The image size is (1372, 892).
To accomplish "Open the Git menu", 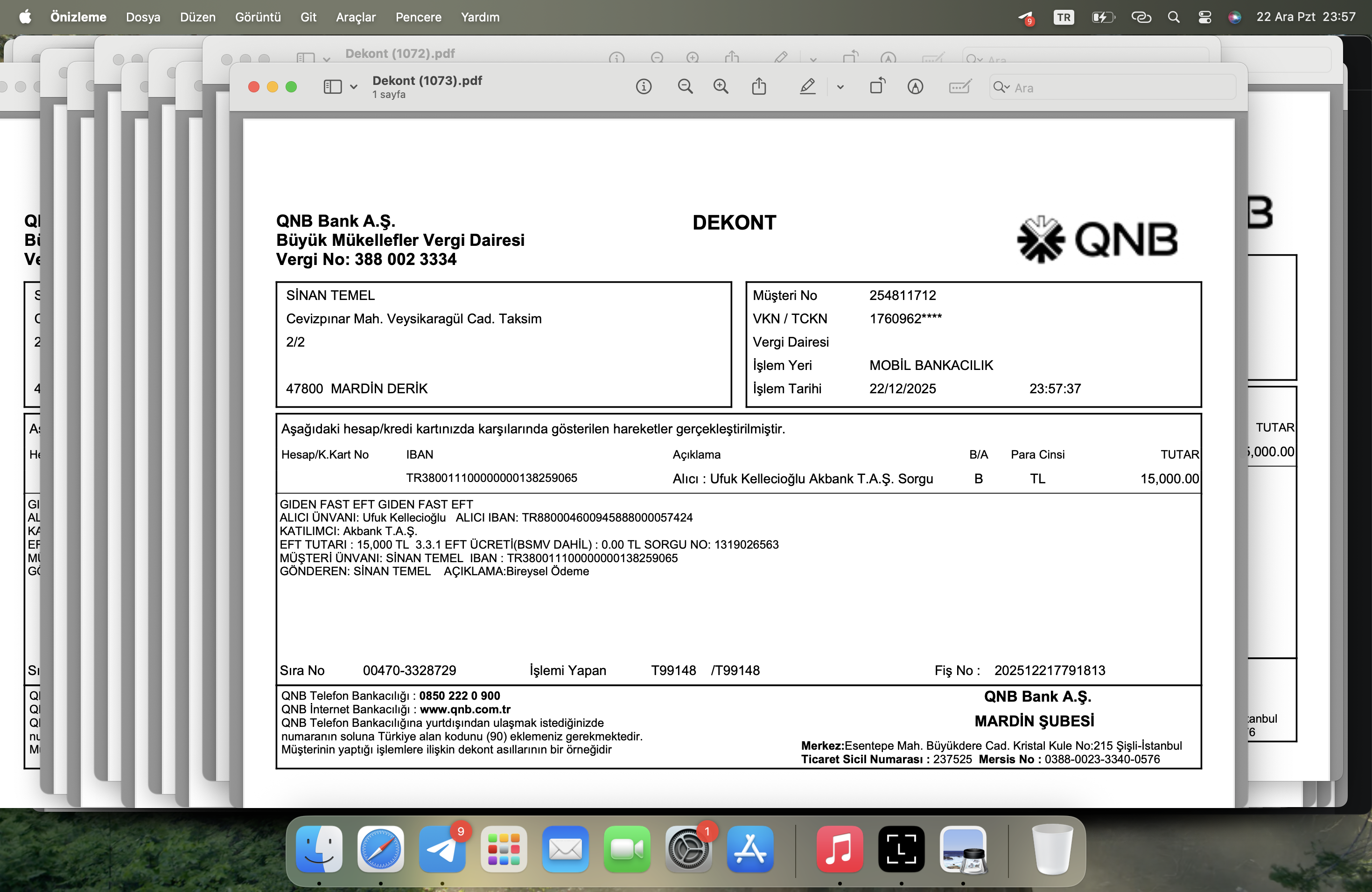I will coord(308,17).
